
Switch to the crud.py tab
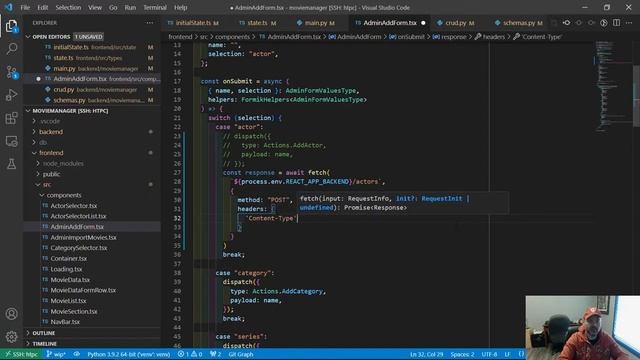tap(456, 23)
